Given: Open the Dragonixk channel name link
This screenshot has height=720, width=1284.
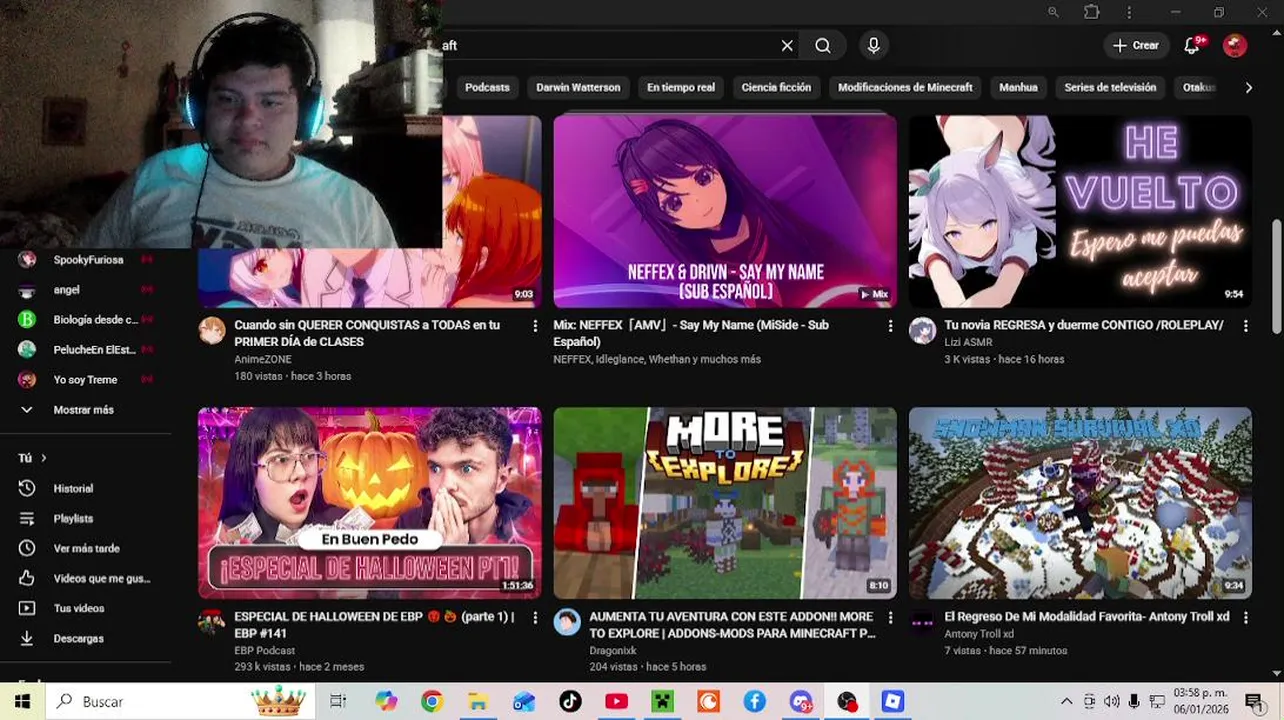Looking at the screenshot, I should 614,650.
